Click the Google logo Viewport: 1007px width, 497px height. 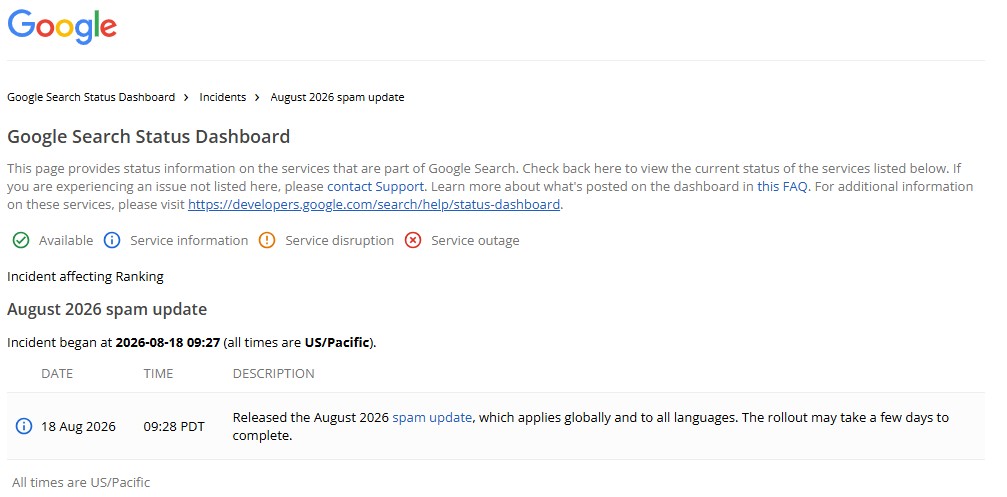(62, 27)
